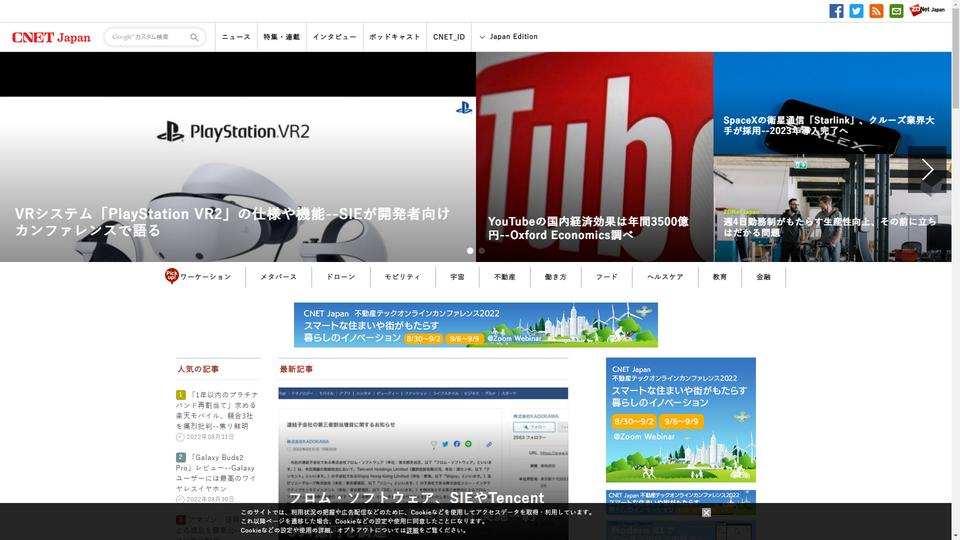Image resolution: width=960 pixels, height=540 pixels.
Task: Open the インタビュー menu item
Action: pyautogui.click(x=334, y=37)
